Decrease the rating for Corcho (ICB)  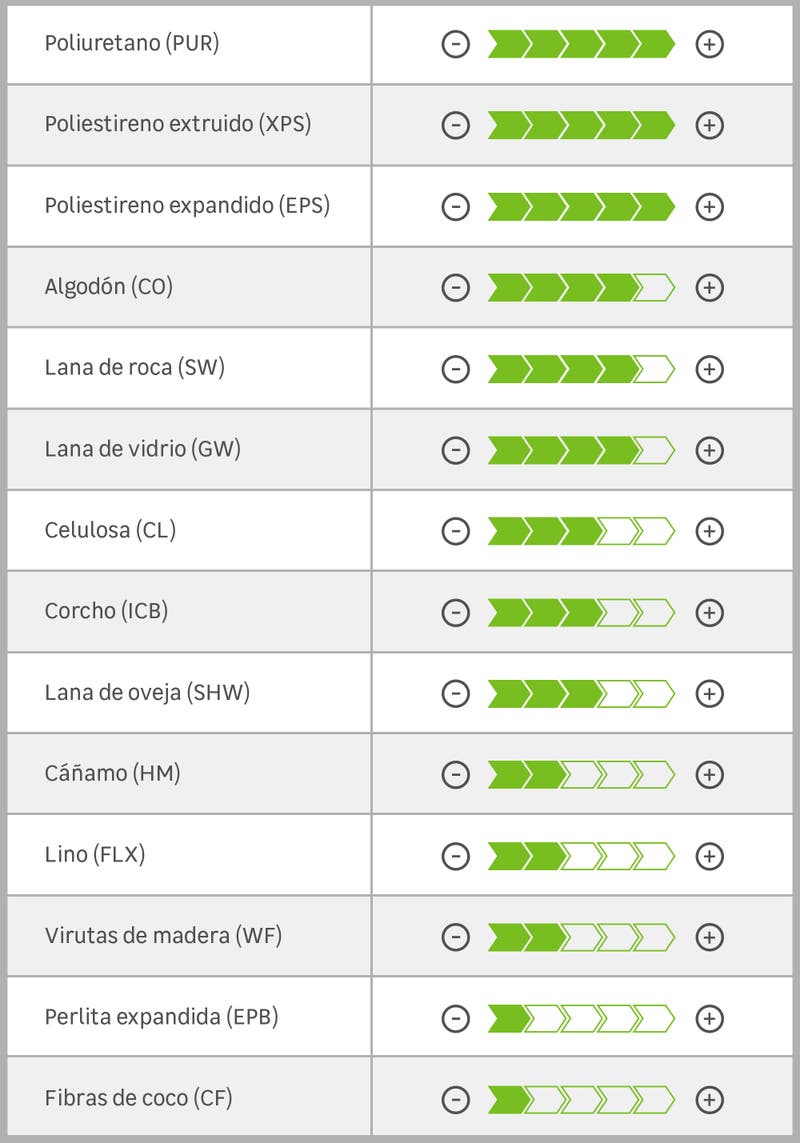455,611
